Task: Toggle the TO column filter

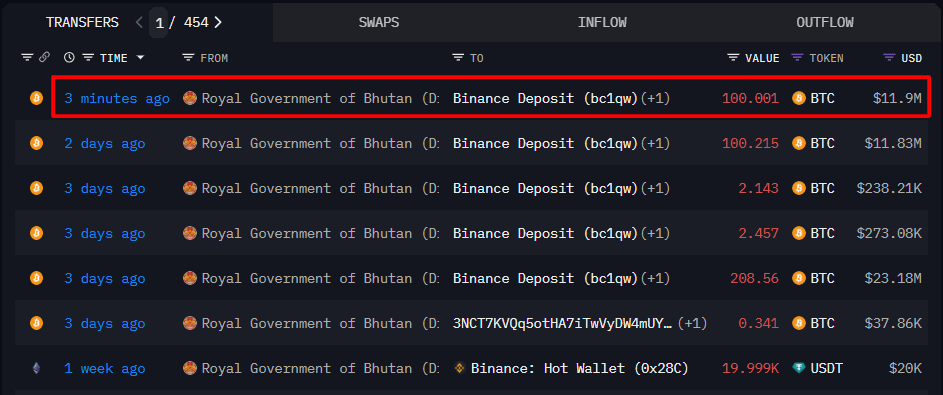Action: pos(458,58)
